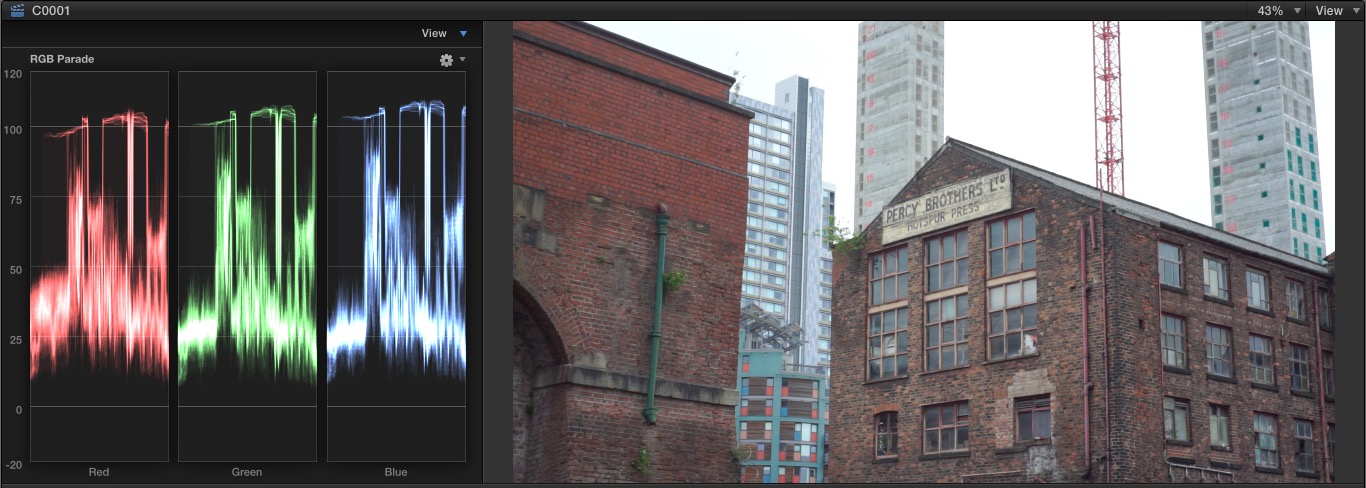Click the -20 value on scope scale

pos(12,465)
